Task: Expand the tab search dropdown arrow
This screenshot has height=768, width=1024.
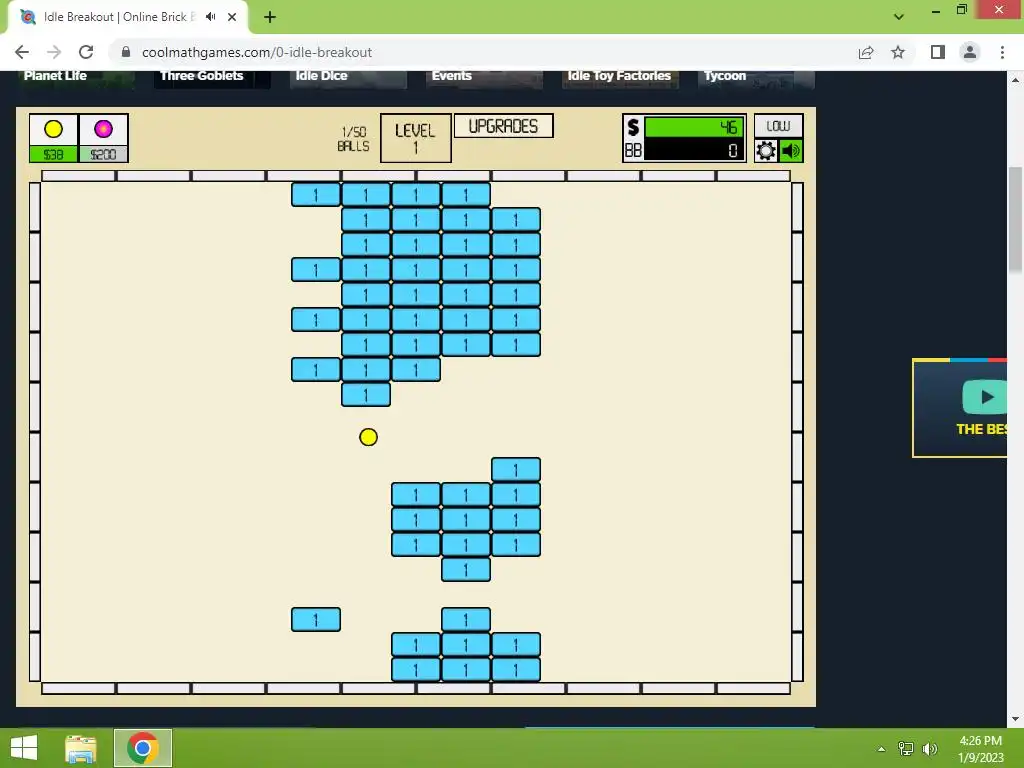Action: [x=899, y=17]
